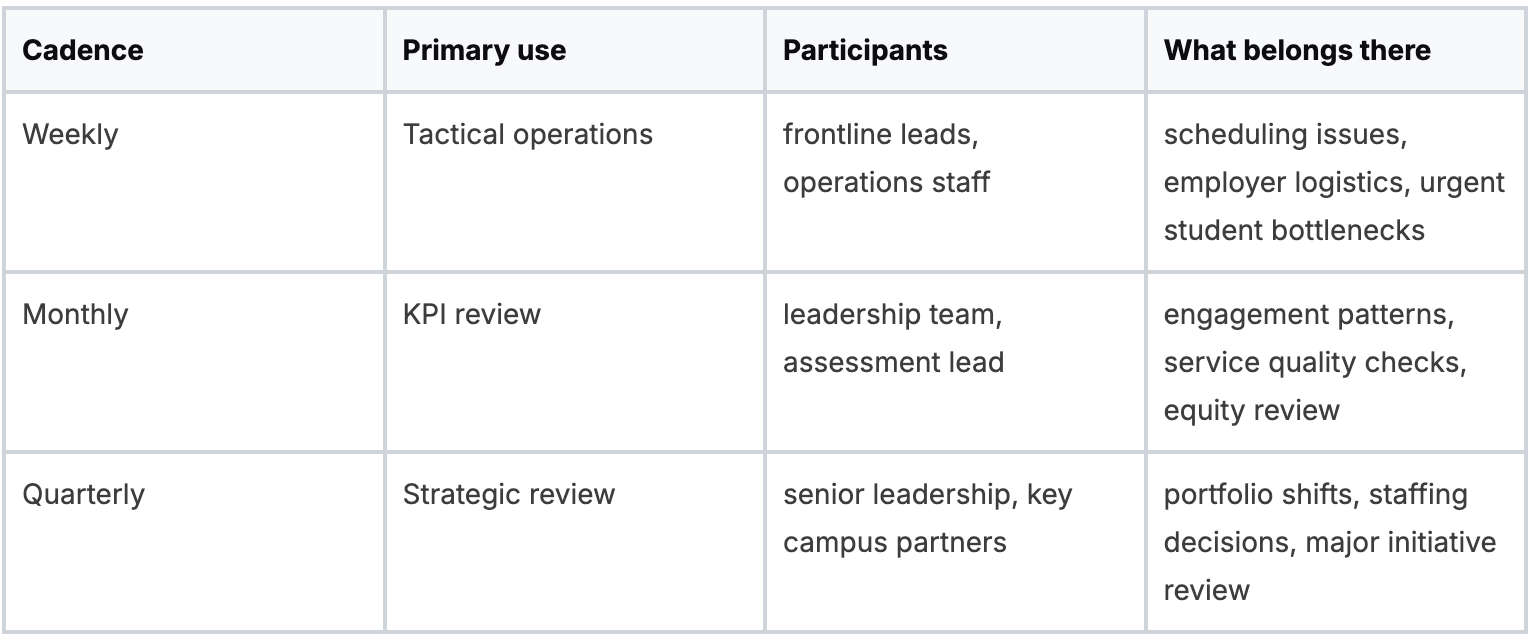
Task: Click the Primary use column header
Action: pyautogui.click(x=484, y=50)
